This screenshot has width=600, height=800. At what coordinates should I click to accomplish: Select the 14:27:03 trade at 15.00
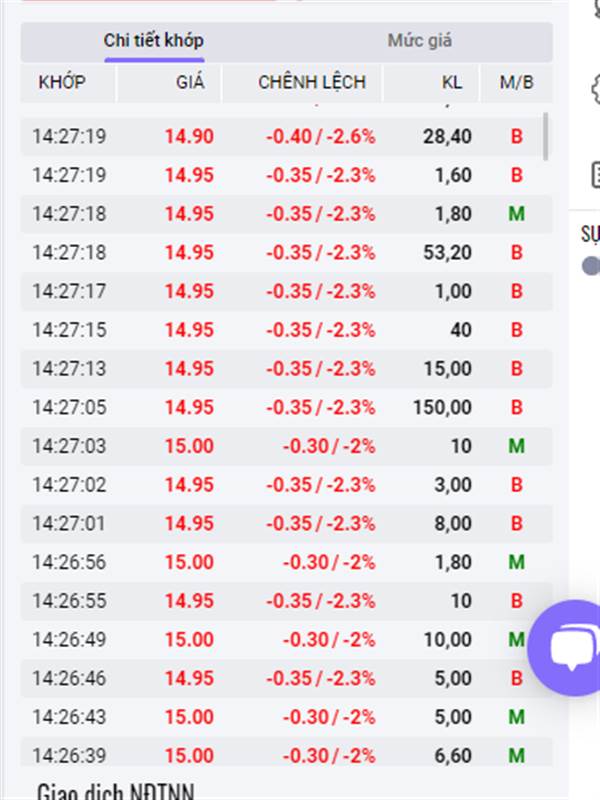(286, 446)
